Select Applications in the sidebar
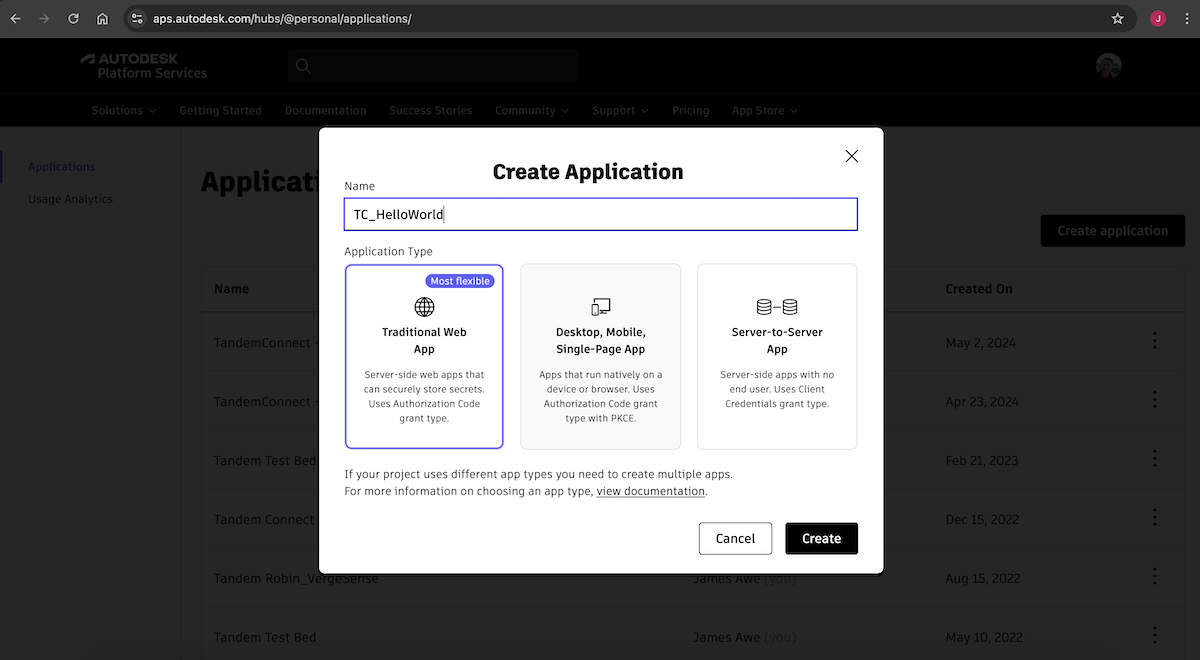This screenshot has width=1200, height=660. tap(62, 167)
